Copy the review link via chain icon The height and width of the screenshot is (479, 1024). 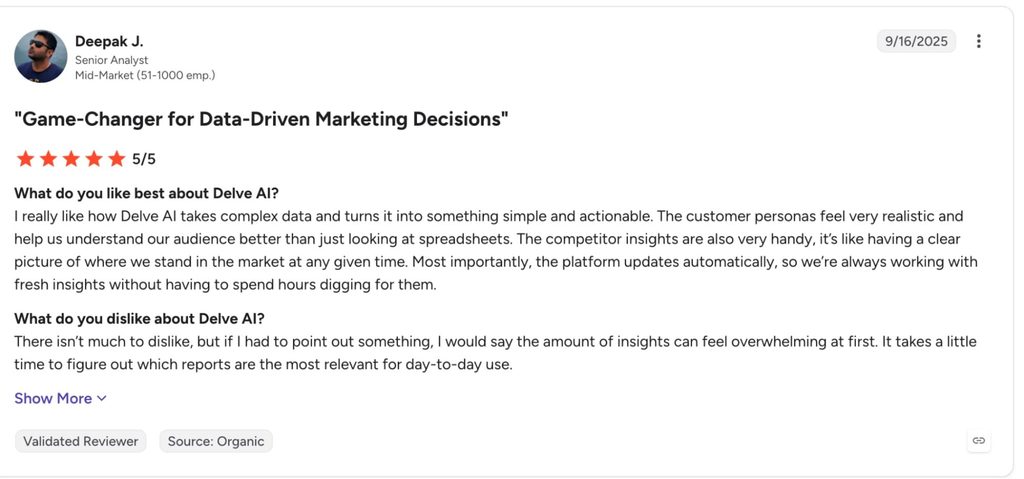click(x=978, y=440)
